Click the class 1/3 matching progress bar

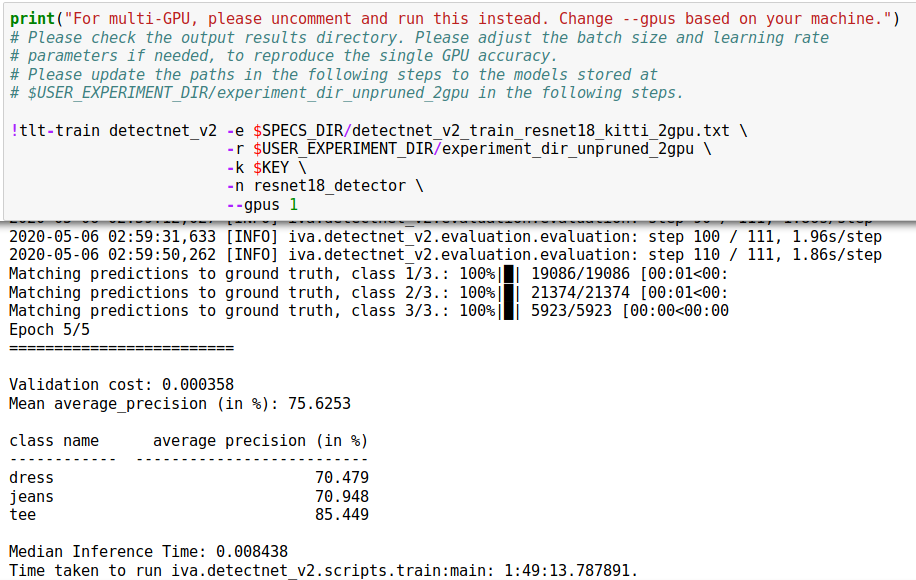click(x=508, y=274)
